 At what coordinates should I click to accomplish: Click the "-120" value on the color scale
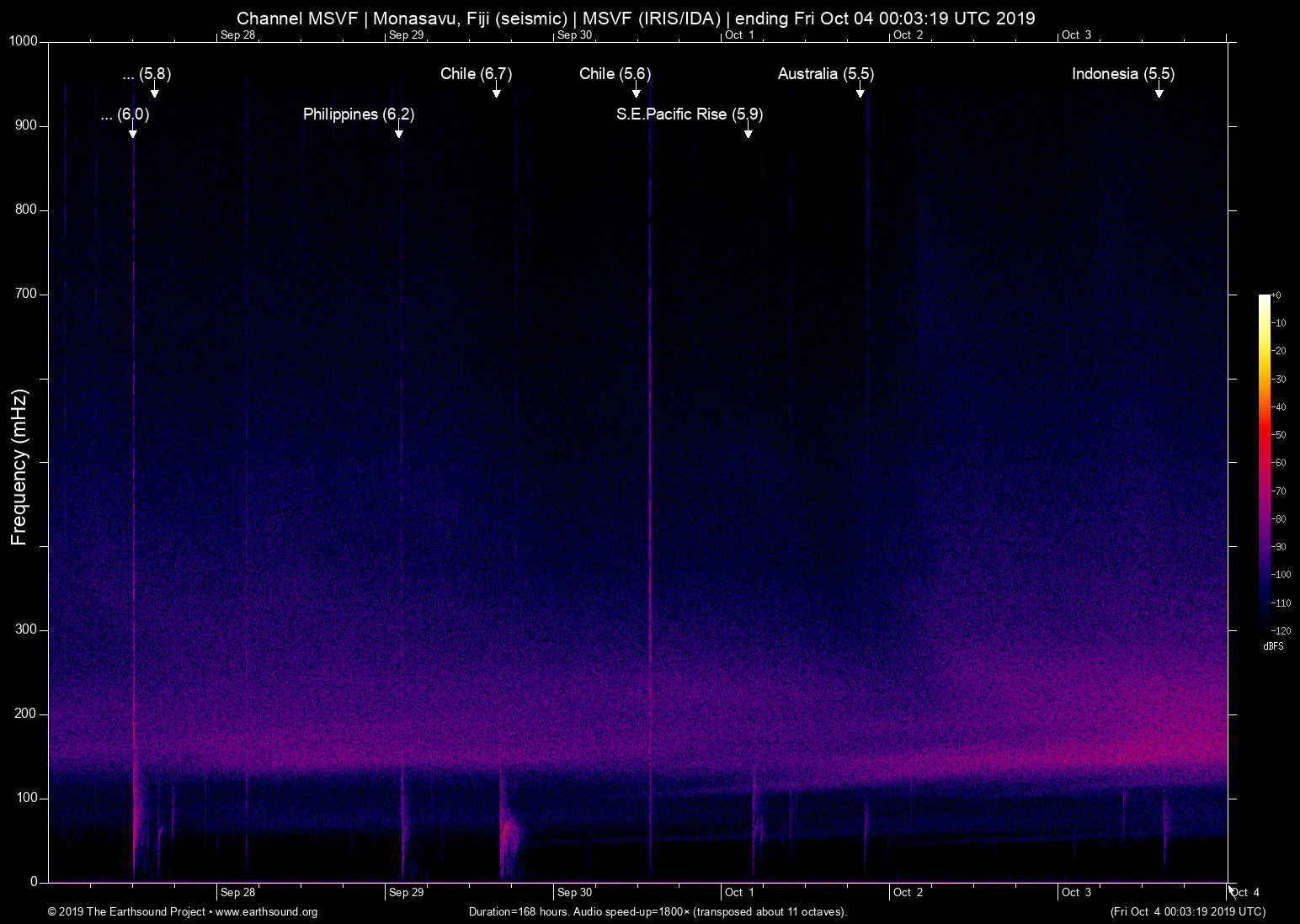point(1281,630)
